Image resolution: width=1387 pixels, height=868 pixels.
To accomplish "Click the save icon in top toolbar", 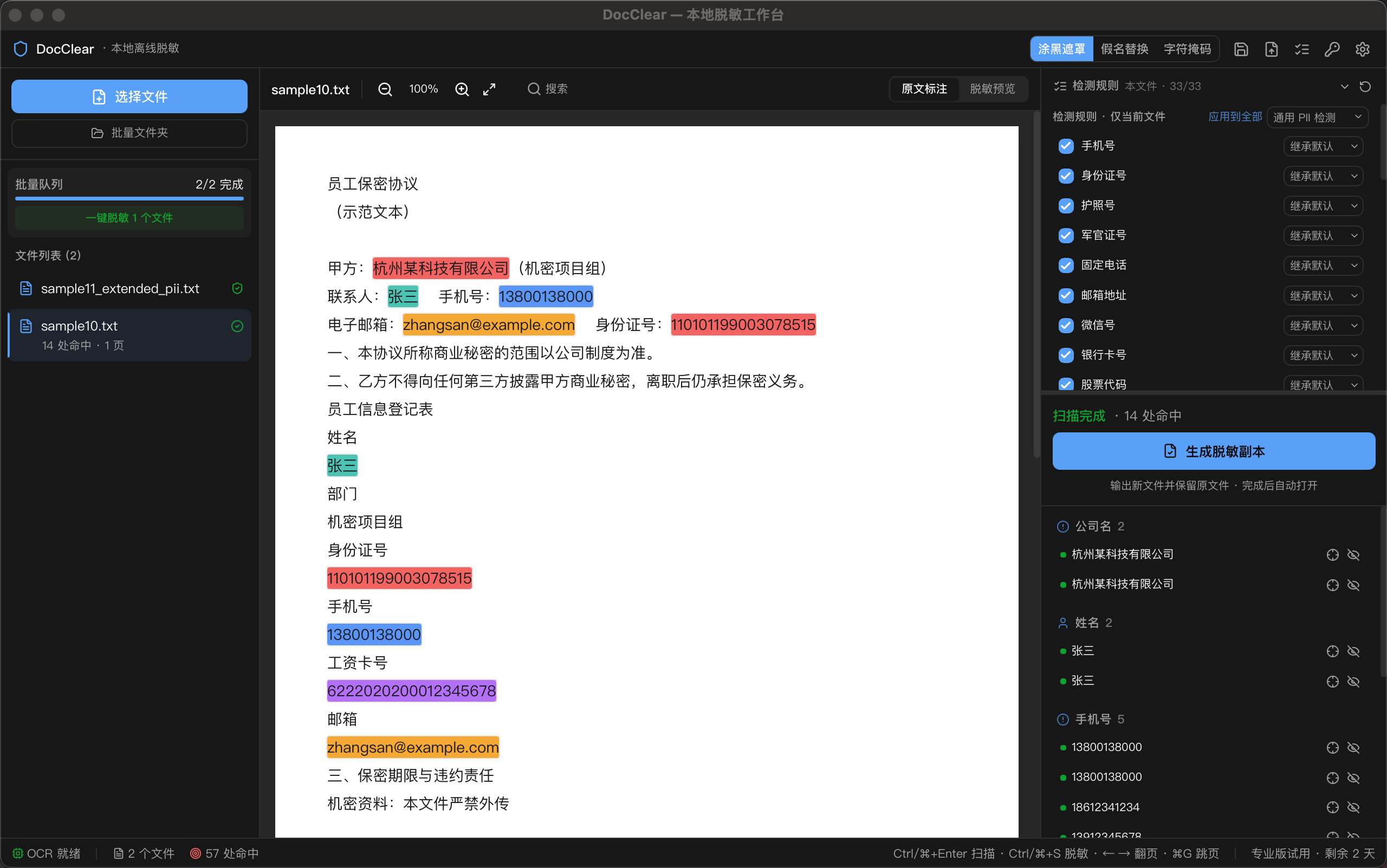I will [x=1241, y=49].
